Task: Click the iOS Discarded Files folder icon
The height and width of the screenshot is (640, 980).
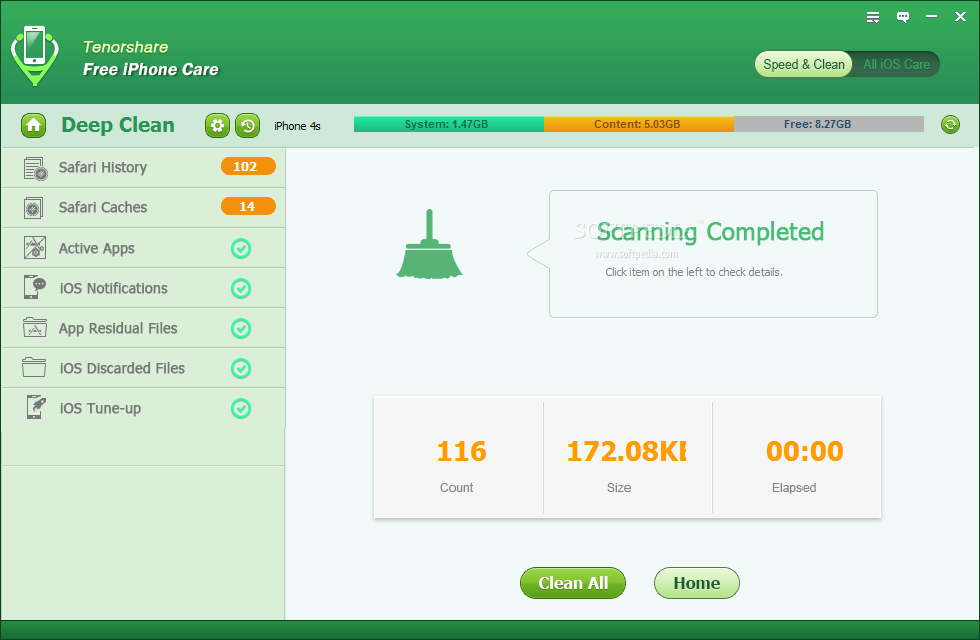Action: point(34,368)
